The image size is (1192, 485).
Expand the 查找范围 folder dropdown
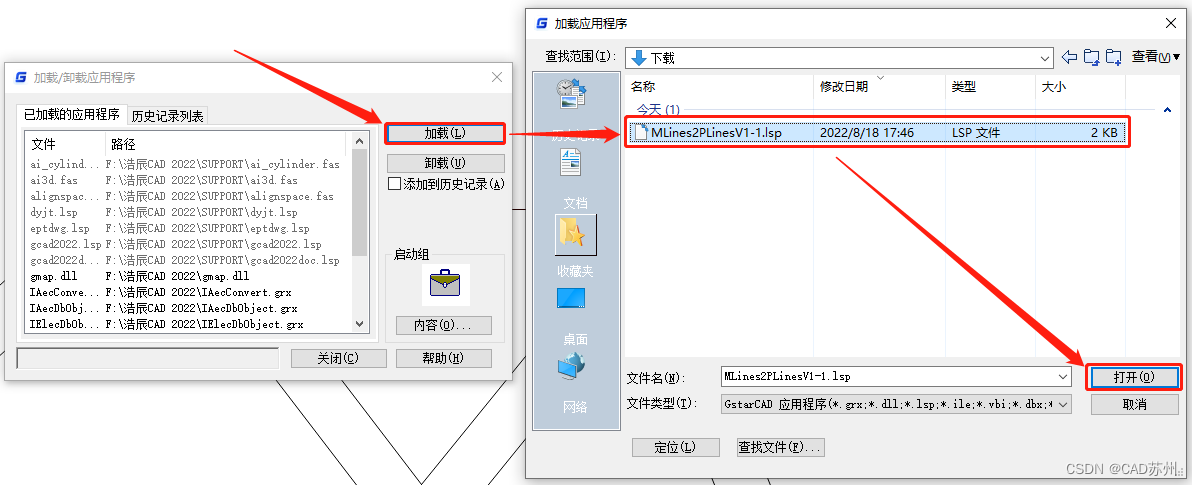click(x=1045, y=58)
